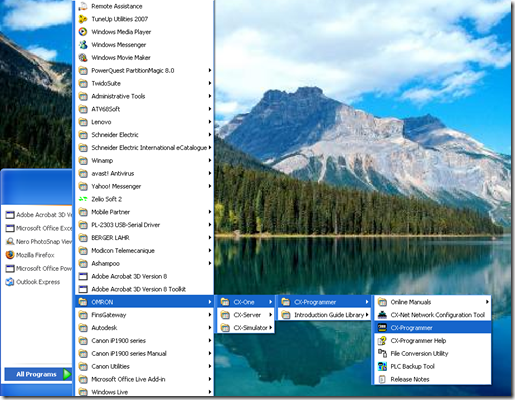Click the OMRON folder icon
This screenshot has width=515, height=400.
click(x=83, y=302)
